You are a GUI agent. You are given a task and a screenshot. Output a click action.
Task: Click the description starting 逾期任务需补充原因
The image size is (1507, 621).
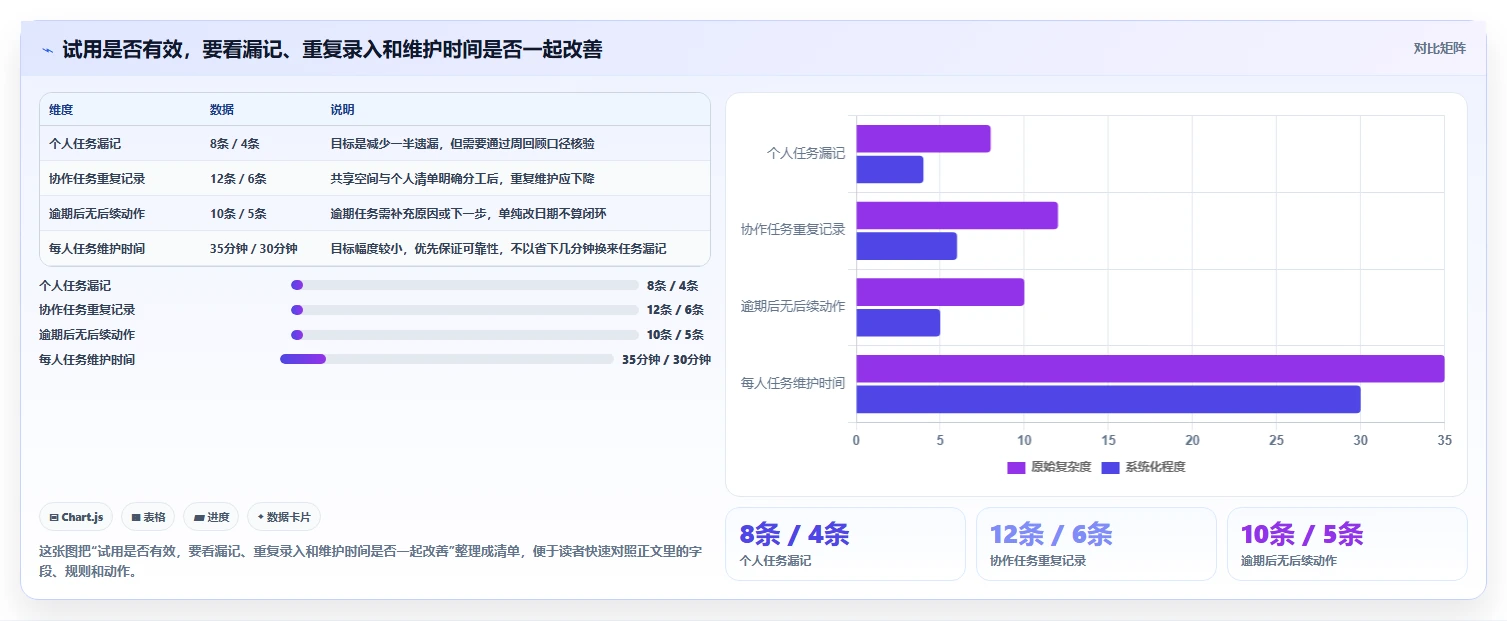469,214
